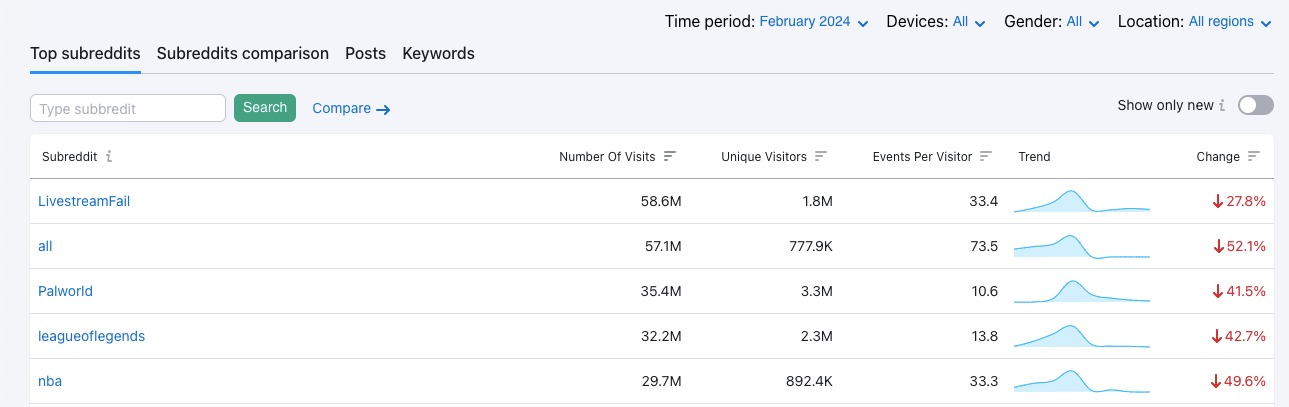Open the Gender filter dropdown

click(1083, 21)
